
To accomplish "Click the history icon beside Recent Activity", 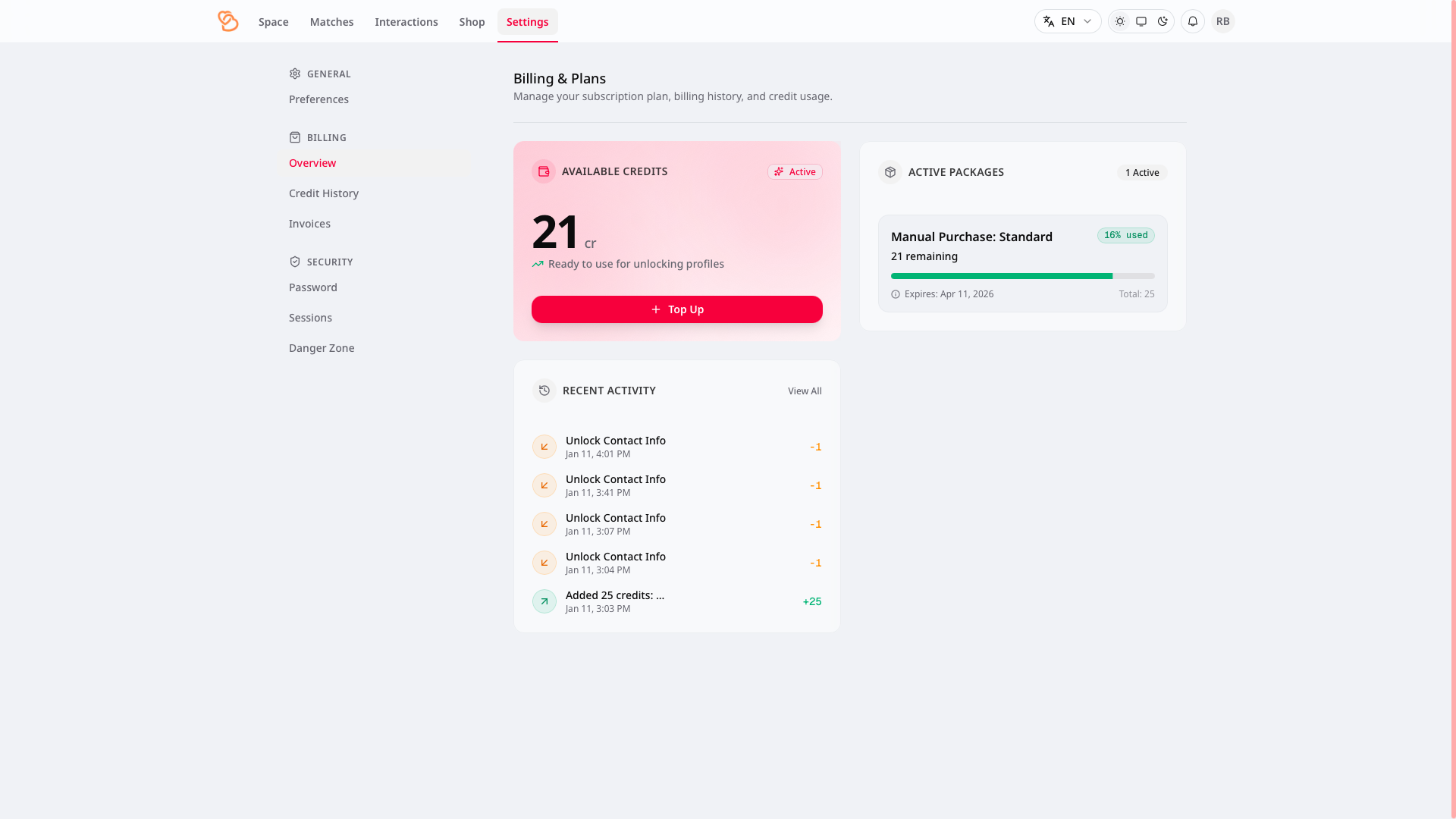I will (544, 391).
